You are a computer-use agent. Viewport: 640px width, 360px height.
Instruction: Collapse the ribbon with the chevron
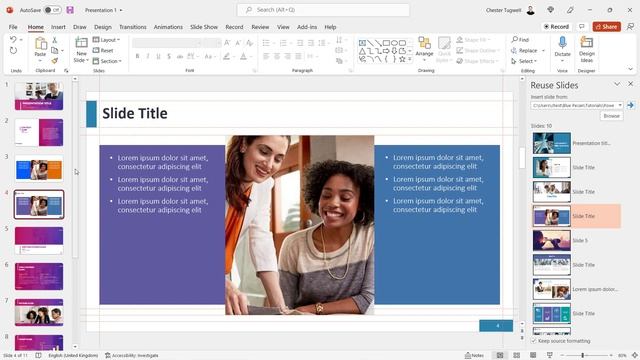point(630,69)
